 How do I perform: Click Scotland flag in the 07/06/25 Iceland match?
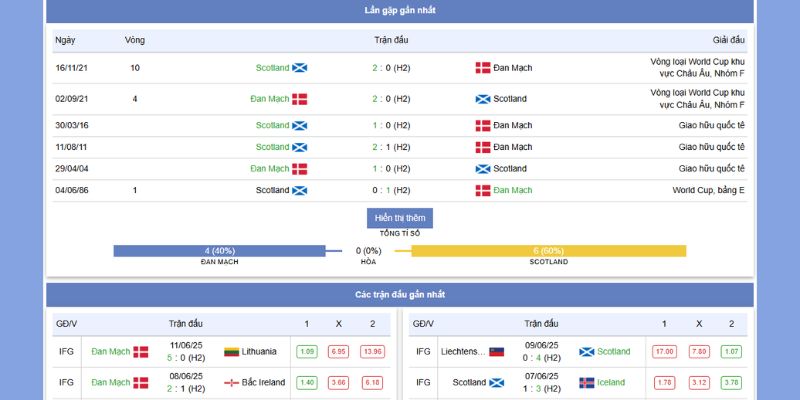[495, 382]
